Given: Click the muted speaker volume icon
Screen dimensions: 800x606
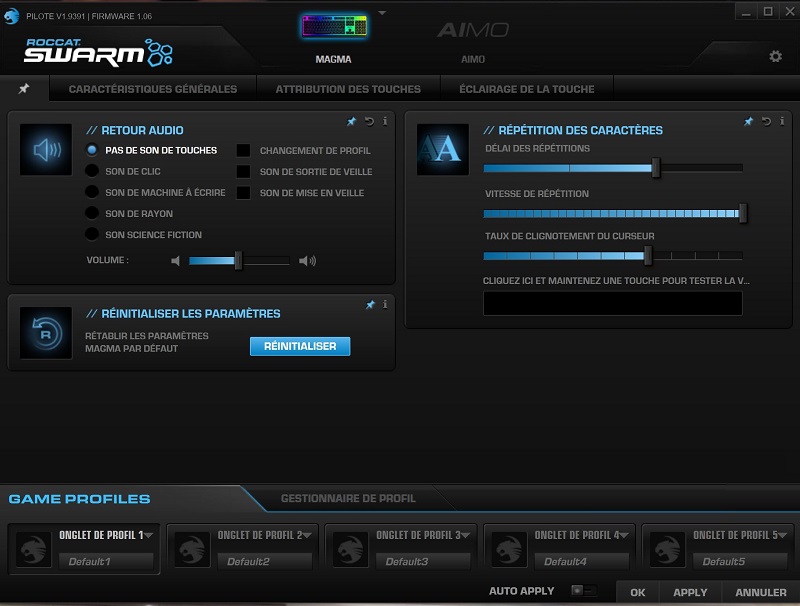Looking at the screenshot, I should (x=176, y=261).
